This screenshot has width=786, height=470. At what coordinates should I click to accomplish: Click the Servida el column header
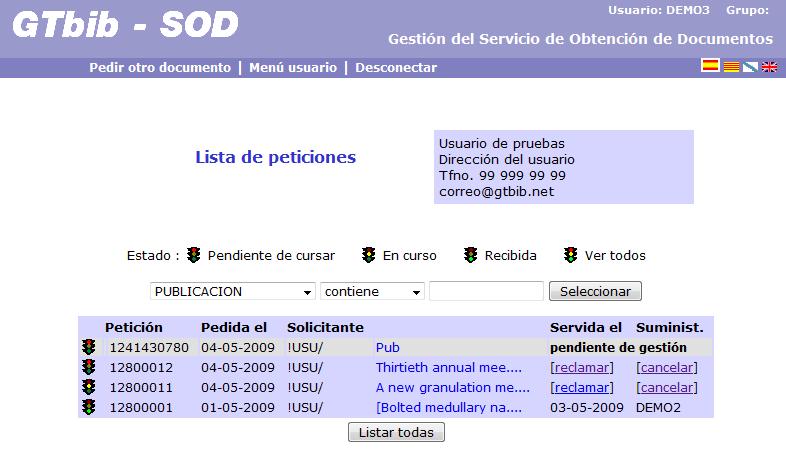(585, 327)
